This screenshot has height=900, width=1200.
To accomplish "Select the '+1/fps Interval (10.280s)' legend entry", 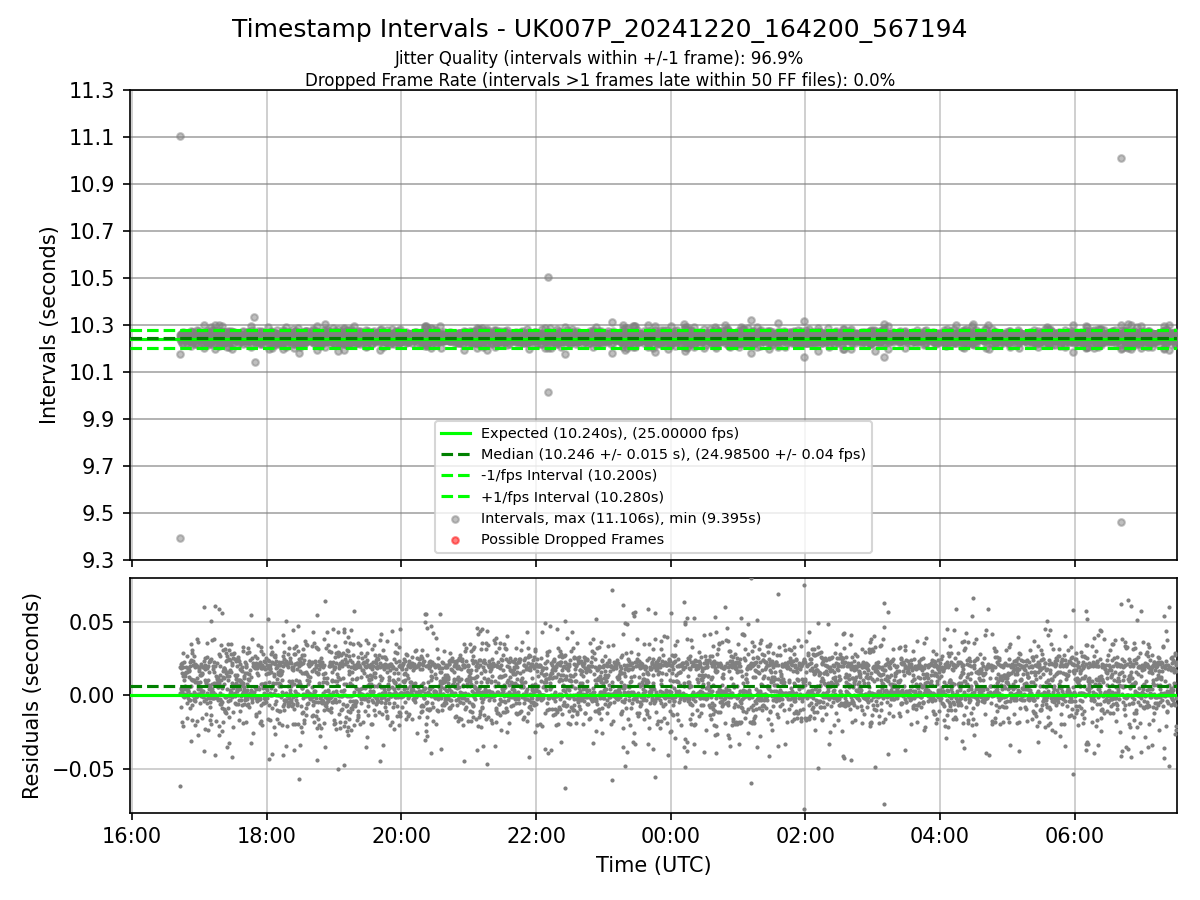I will tap(572, 496).
